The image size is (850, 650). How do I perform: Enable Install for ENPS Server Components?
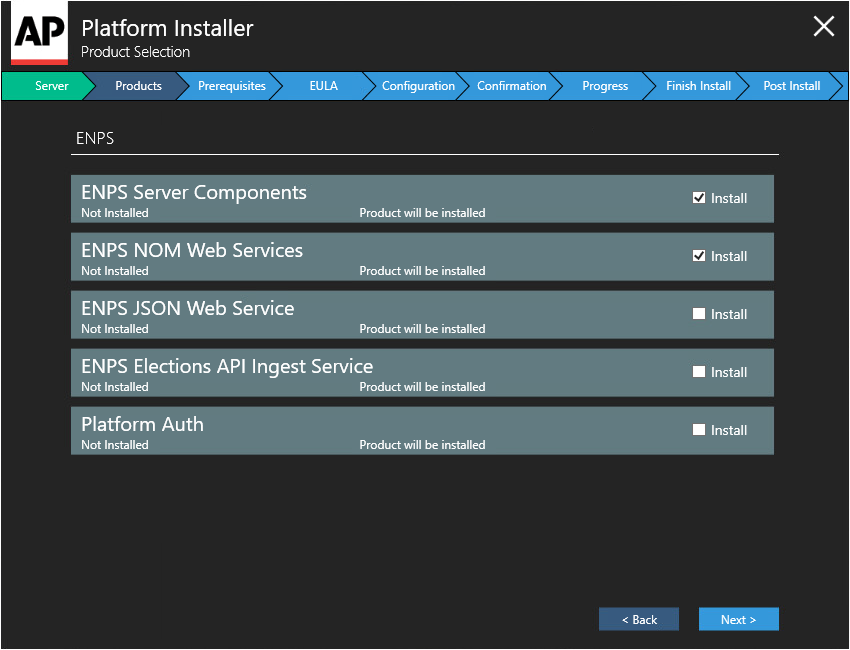click(699, 198)
